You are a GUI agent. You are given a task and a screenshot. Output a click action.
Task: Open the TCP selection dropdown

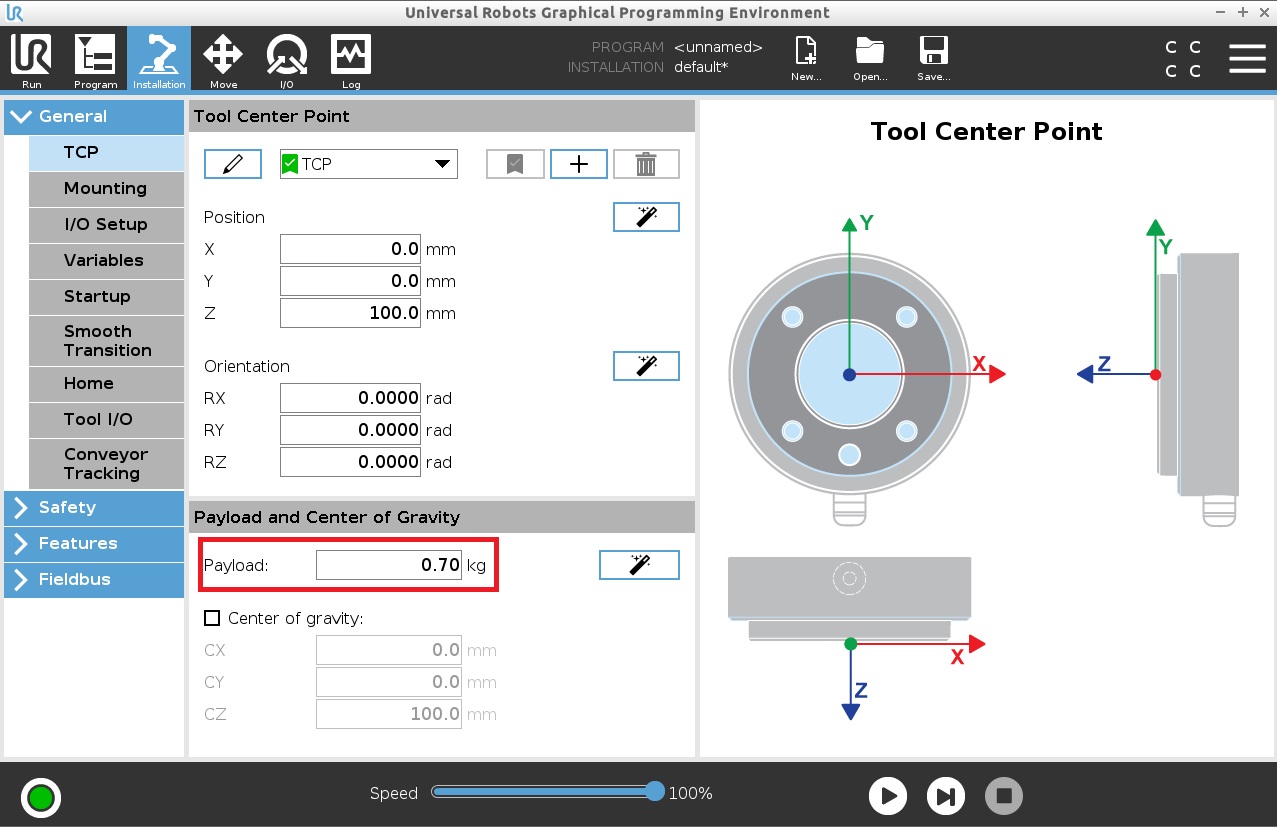point(368,164)
